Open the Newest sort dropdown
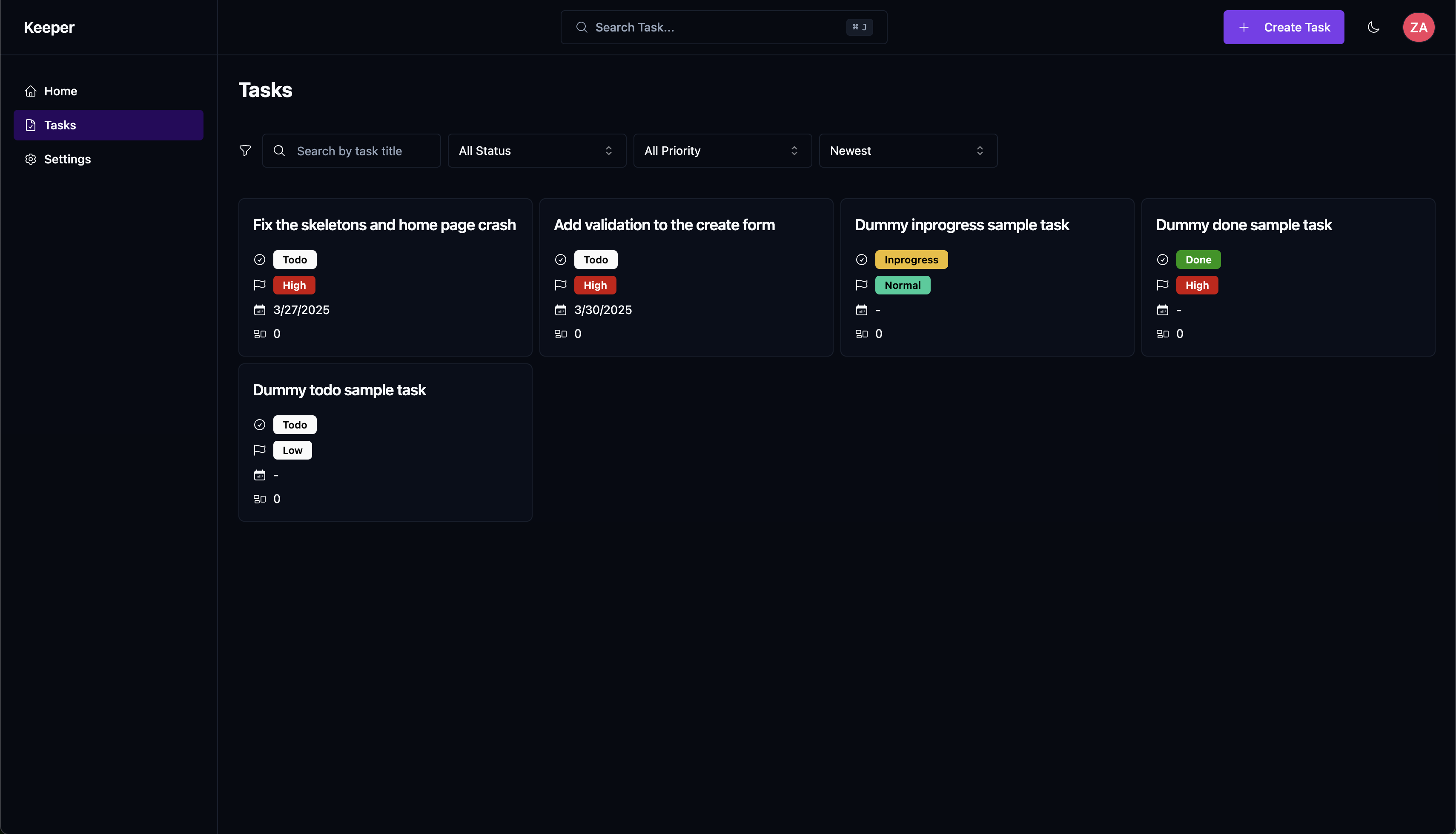Viewport: 1456px width, 834px height. [x=908, y=151]
